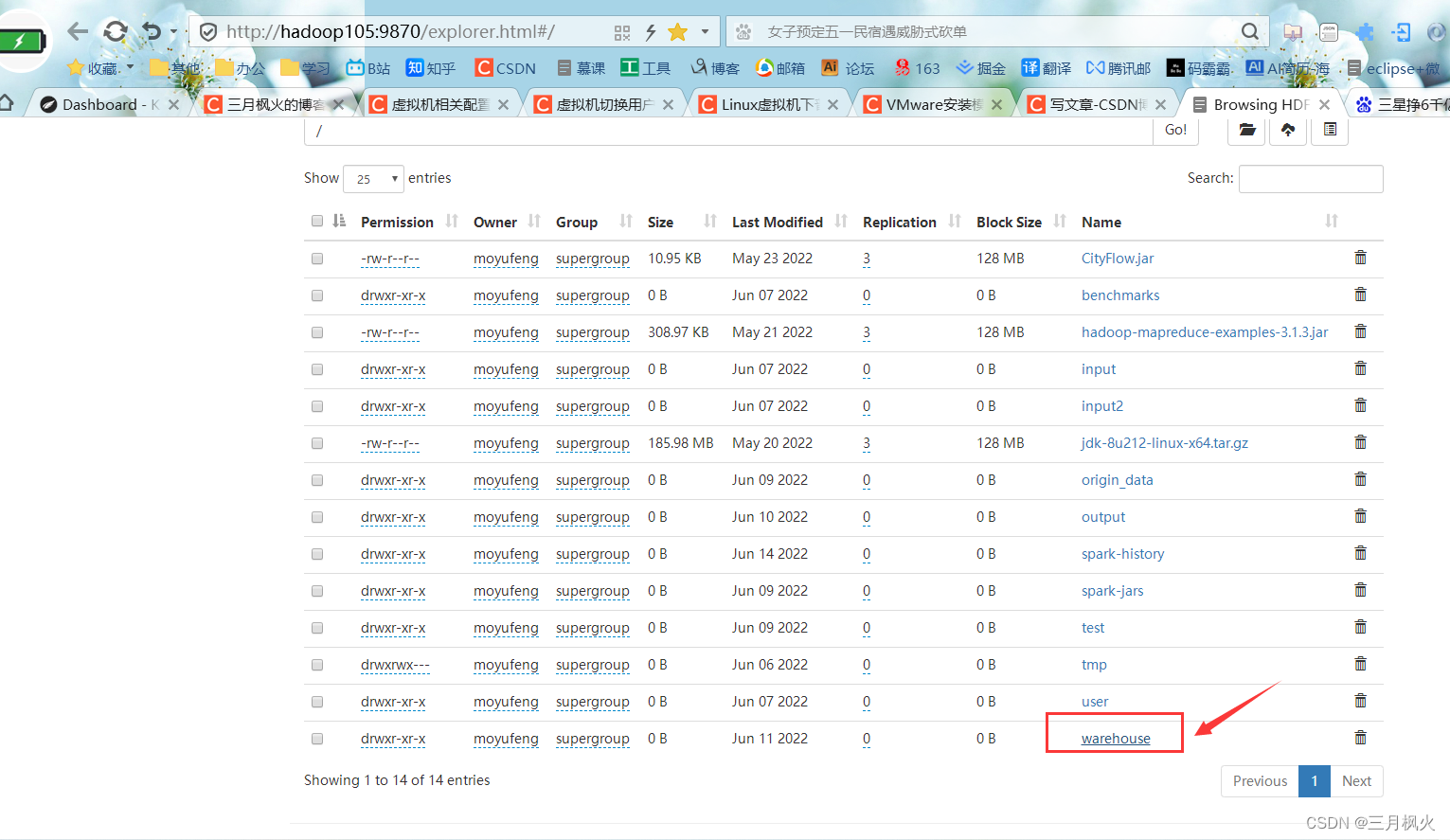Click trash icon for benchmarks row
This screenshot has height=840, width=1450.
[1360, 295]
